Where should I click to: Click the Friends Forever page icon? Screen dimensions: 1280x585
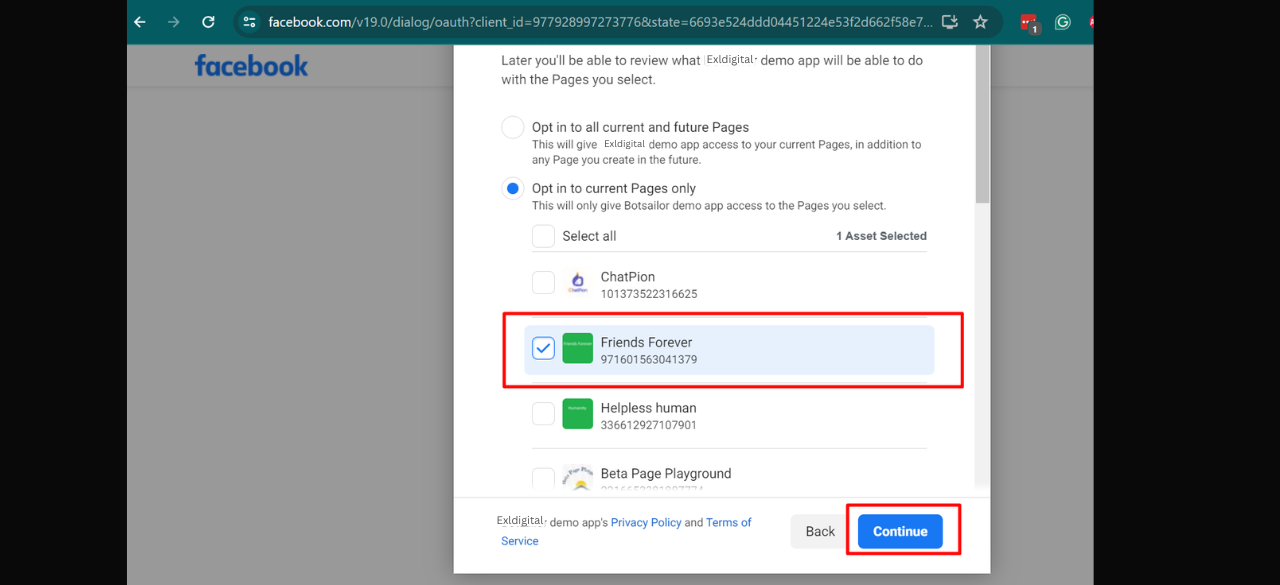click(578, 348)
